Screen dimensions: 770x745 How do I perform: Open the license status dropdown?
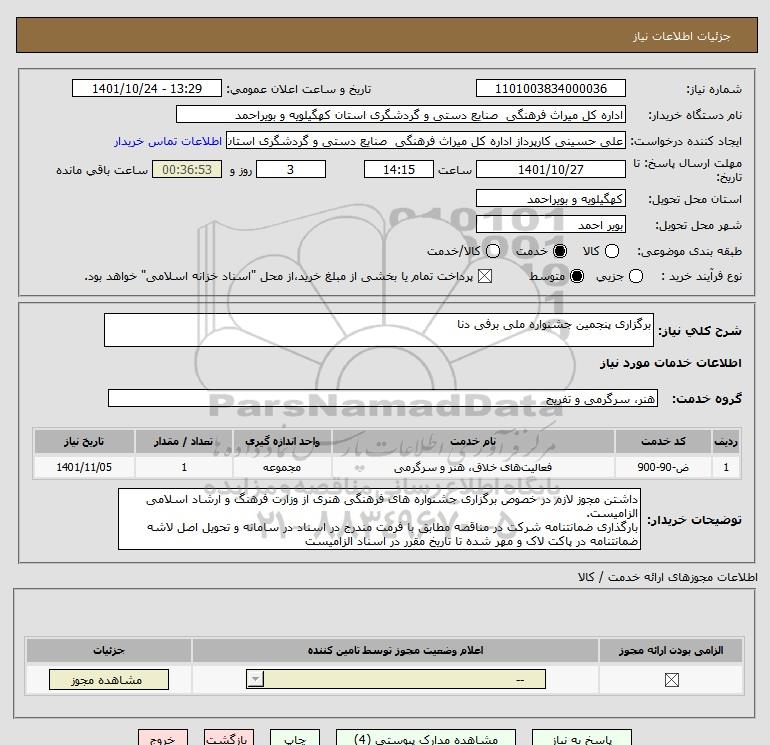[x=396, y=679]
